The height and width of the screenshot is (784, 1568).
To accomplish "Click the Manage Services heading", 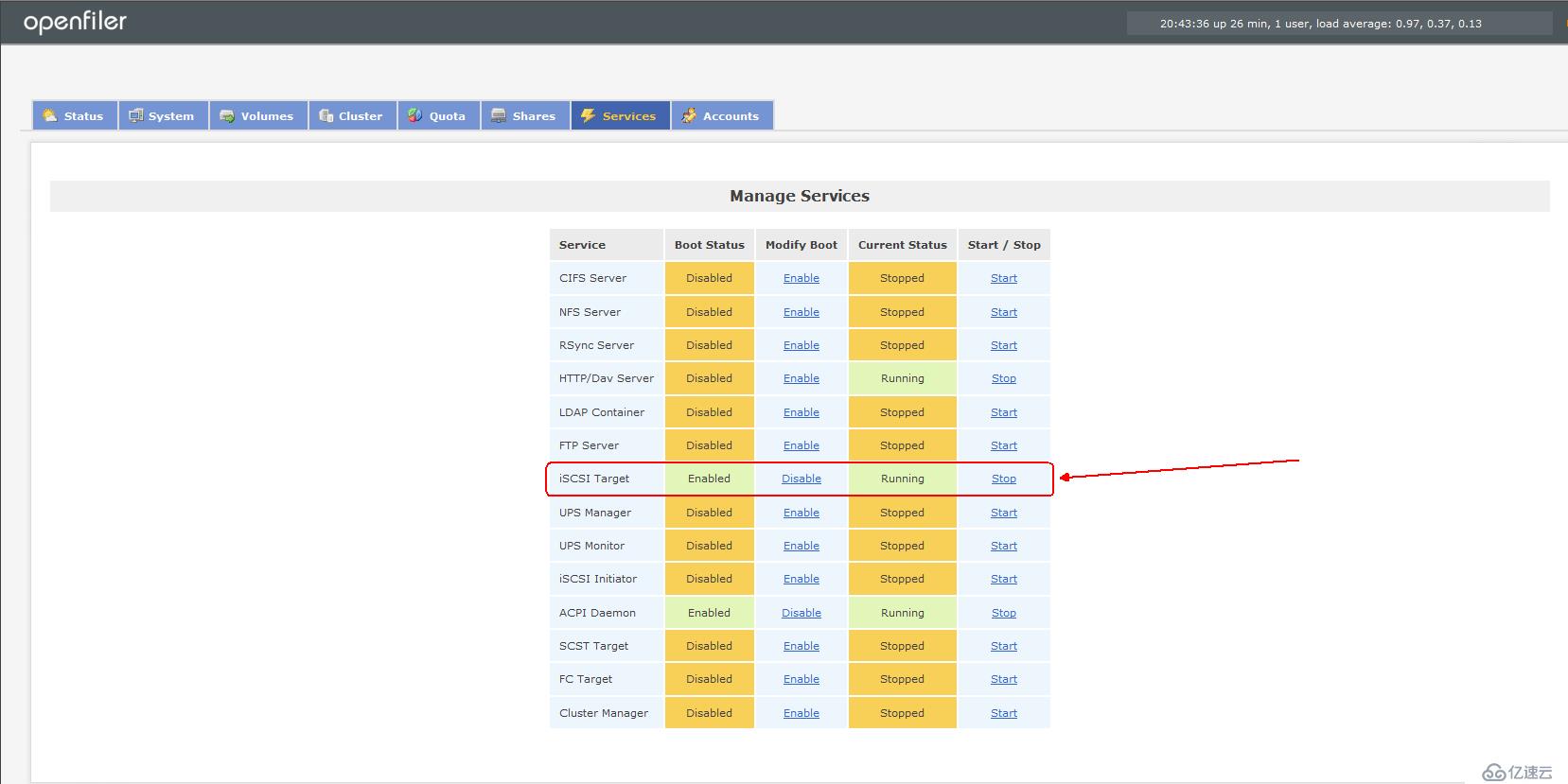I will [x=800, y=196].
